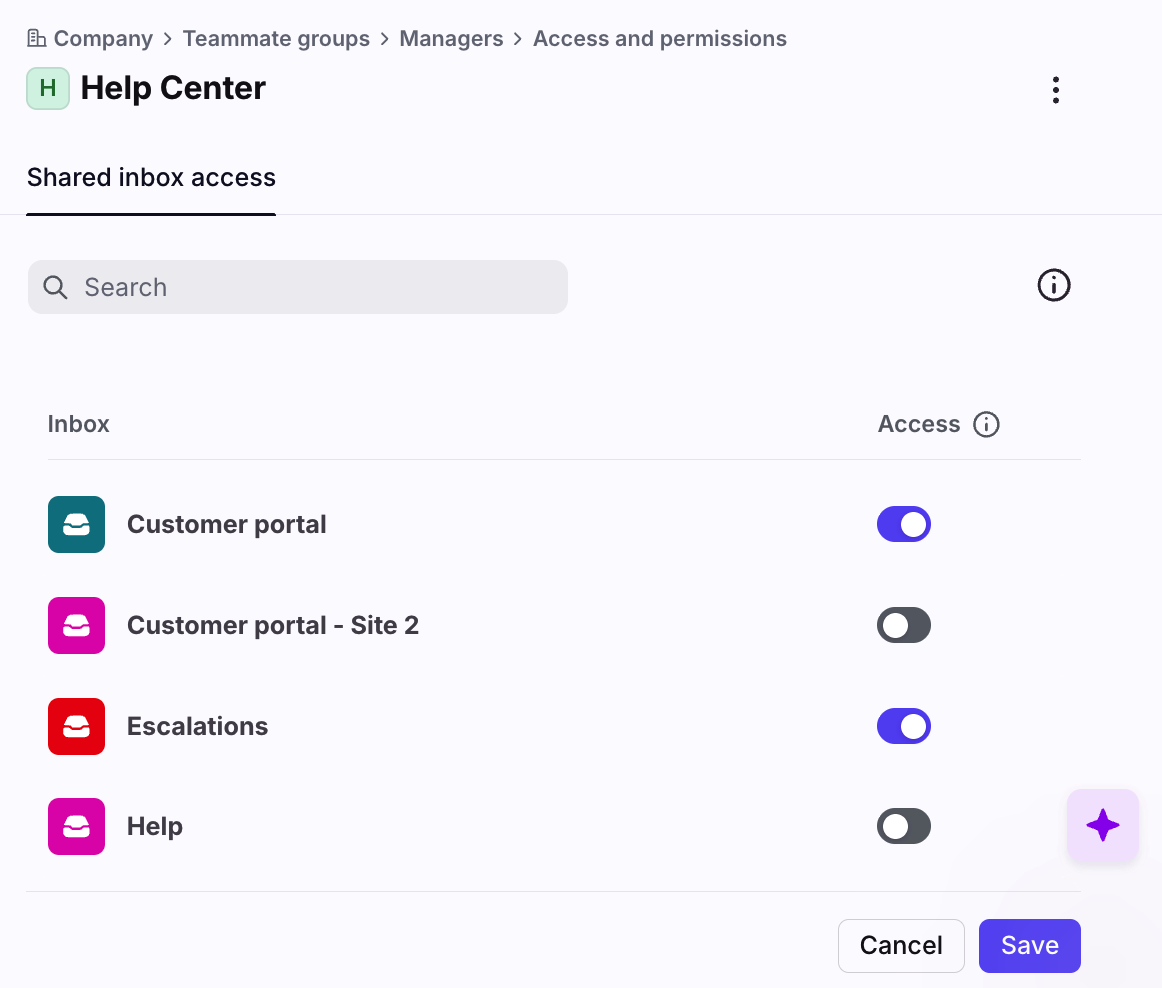Image resolution: width=1162 pixels, height=988 pixels.
Task: Turn off Escalations inbox access toggle
Action: click(x=903, y=726)
